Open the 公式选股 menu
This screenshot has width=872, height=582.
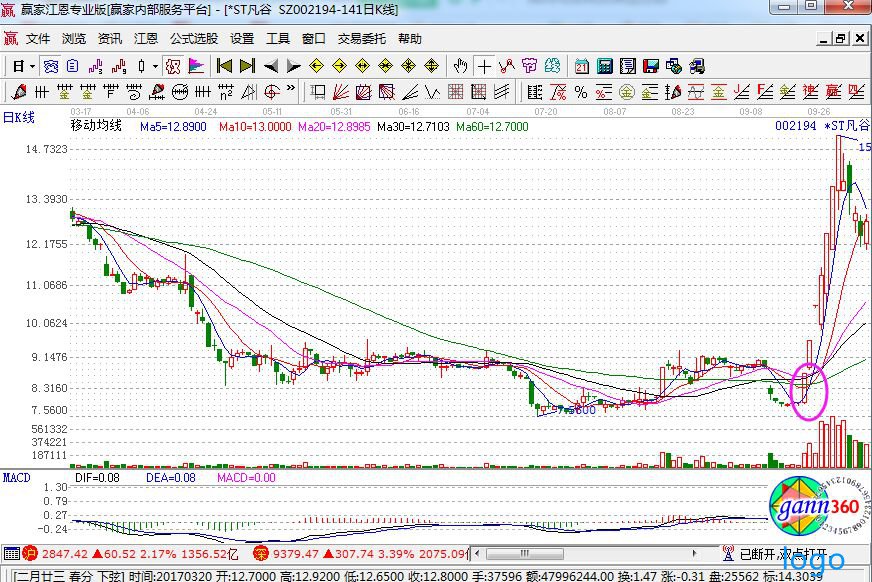193,39
